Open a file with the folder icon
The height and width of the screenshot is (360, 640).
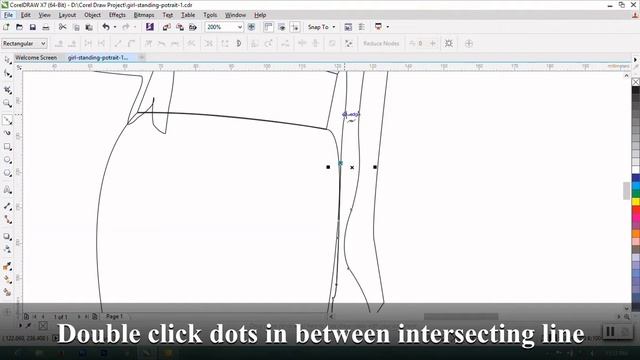click(19, 27)
